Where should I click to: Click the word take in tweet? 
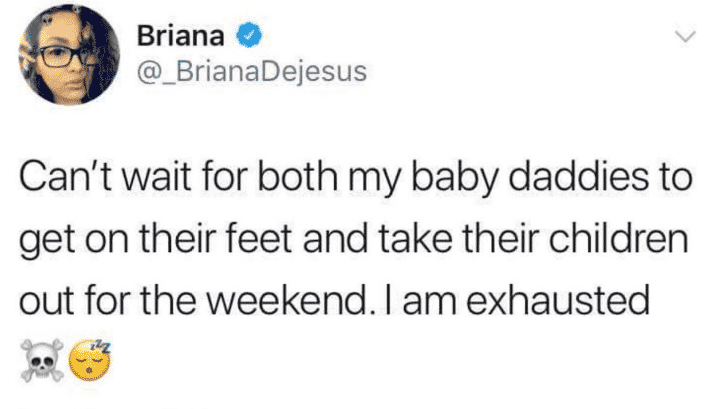pyautogui.click(x=415, y=238)
